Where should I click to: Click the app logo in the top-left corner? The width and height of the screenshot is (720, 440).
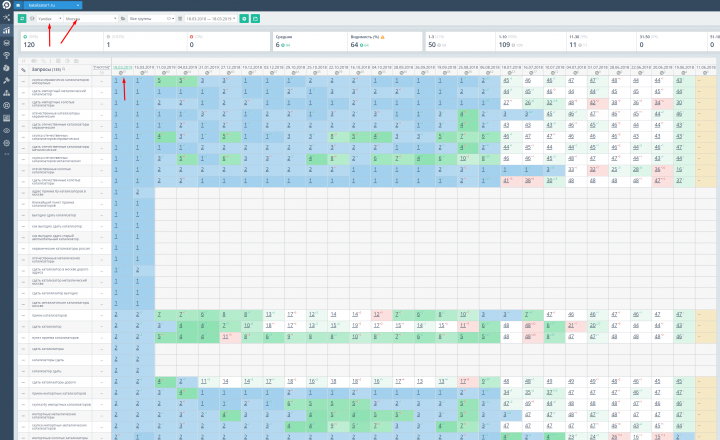click(x=6, y=5)
